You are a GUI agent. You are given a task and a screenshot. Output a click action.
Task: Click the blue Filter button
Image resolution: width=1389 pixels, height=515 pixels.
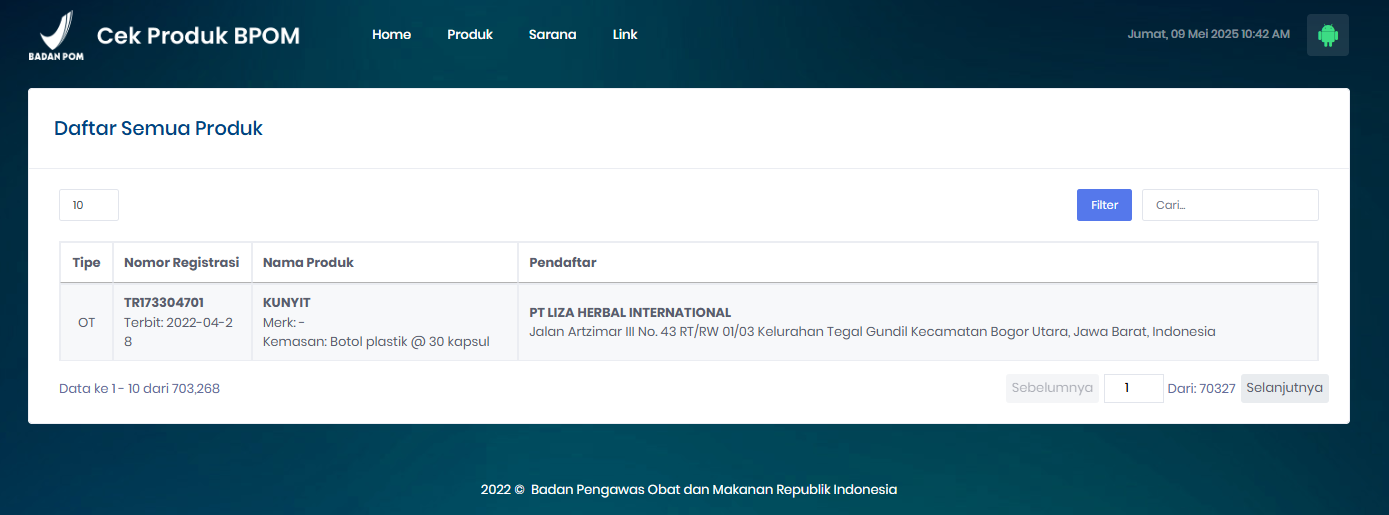1104,205
